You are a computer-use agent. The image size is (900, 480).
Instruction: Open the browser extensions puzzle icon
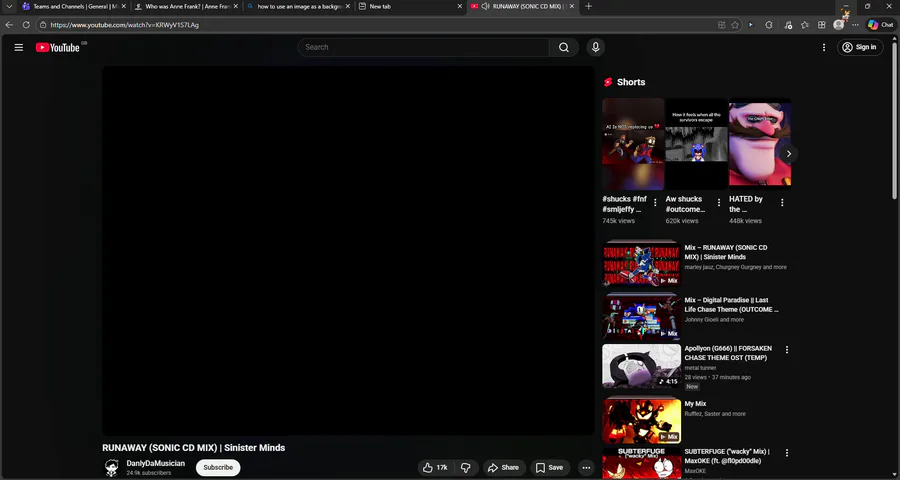(769, 25)
